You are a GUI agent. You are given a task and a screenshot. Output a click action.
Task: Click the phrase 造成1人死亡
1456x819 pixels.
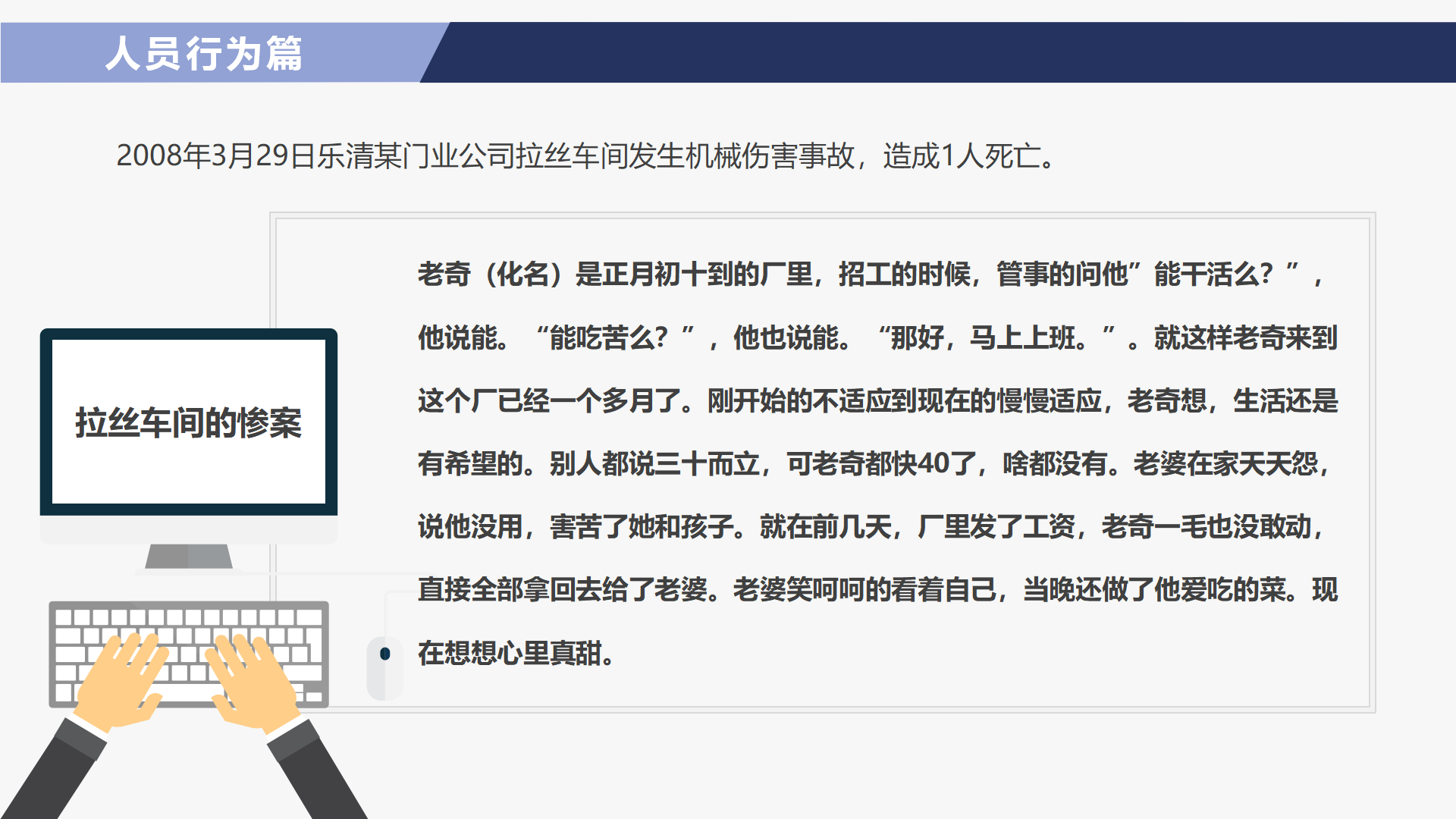962,156
